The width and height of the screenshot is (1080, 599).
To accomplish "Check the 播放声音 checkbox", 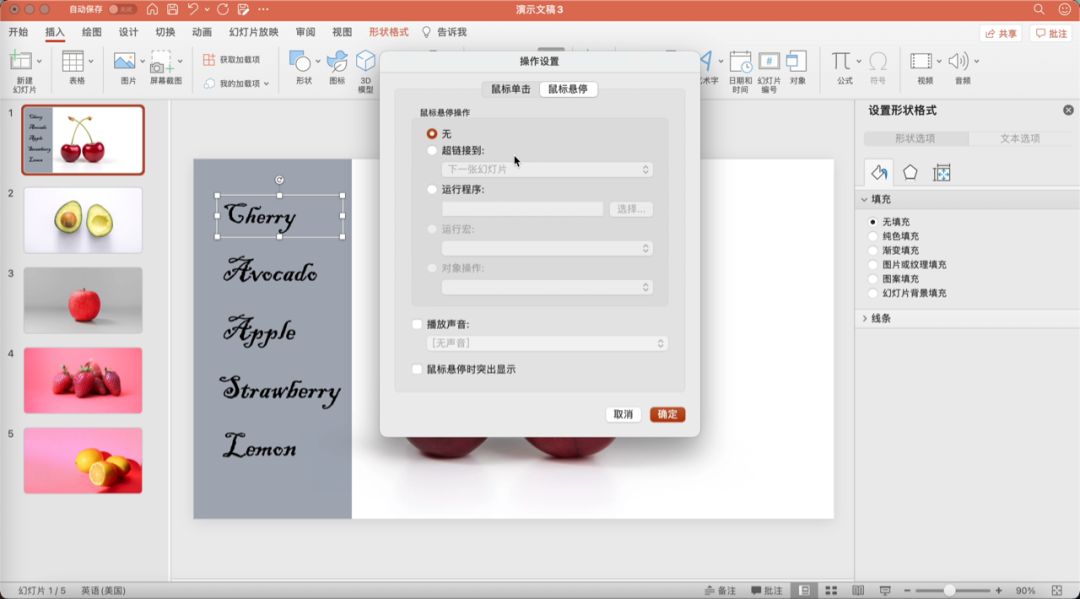I will [x=417, y=324].
